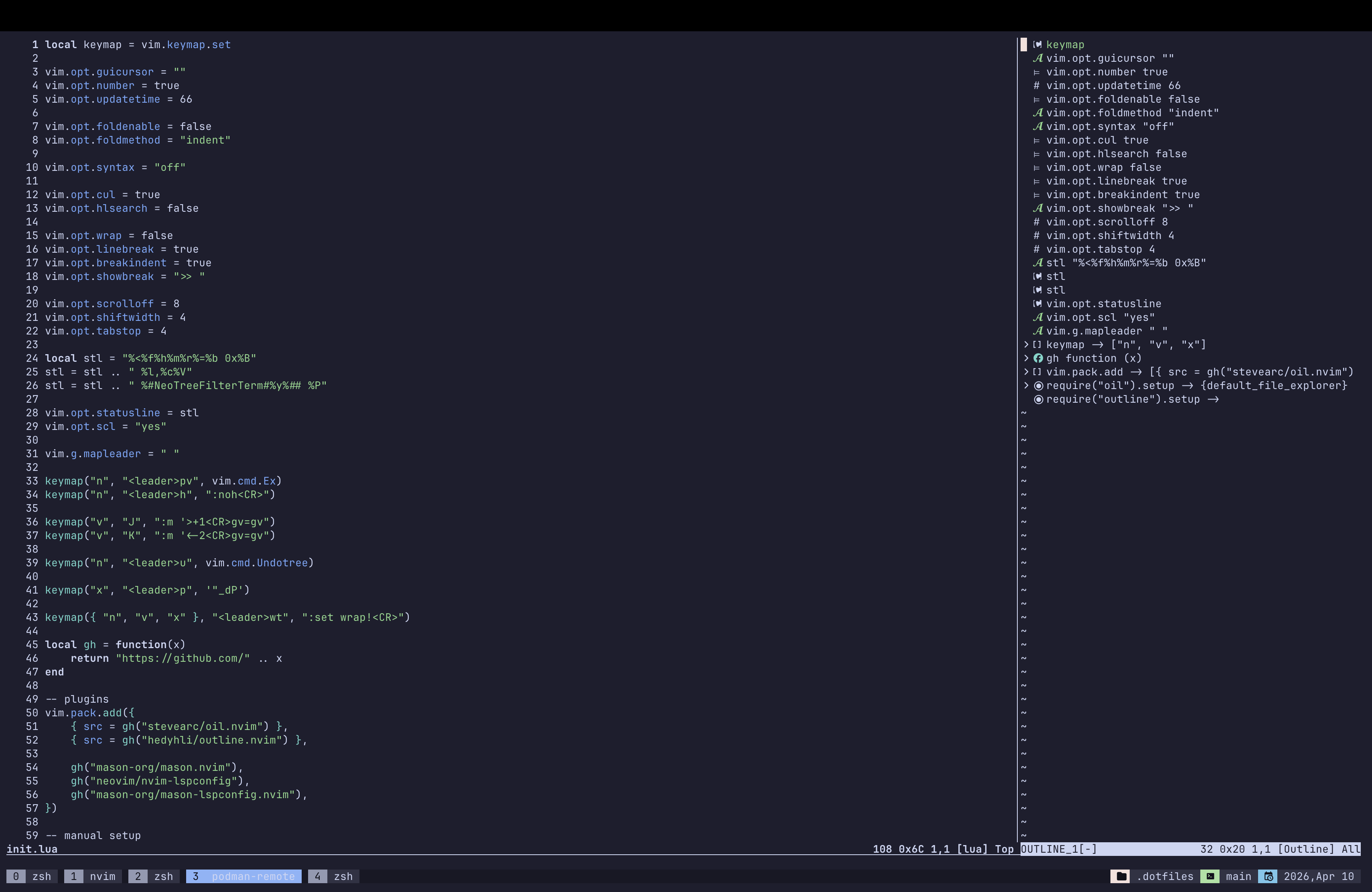Click the event icon before keymap symbol
The height and width of the screenshot is (892, 1372).
(x=1038, y=45)
